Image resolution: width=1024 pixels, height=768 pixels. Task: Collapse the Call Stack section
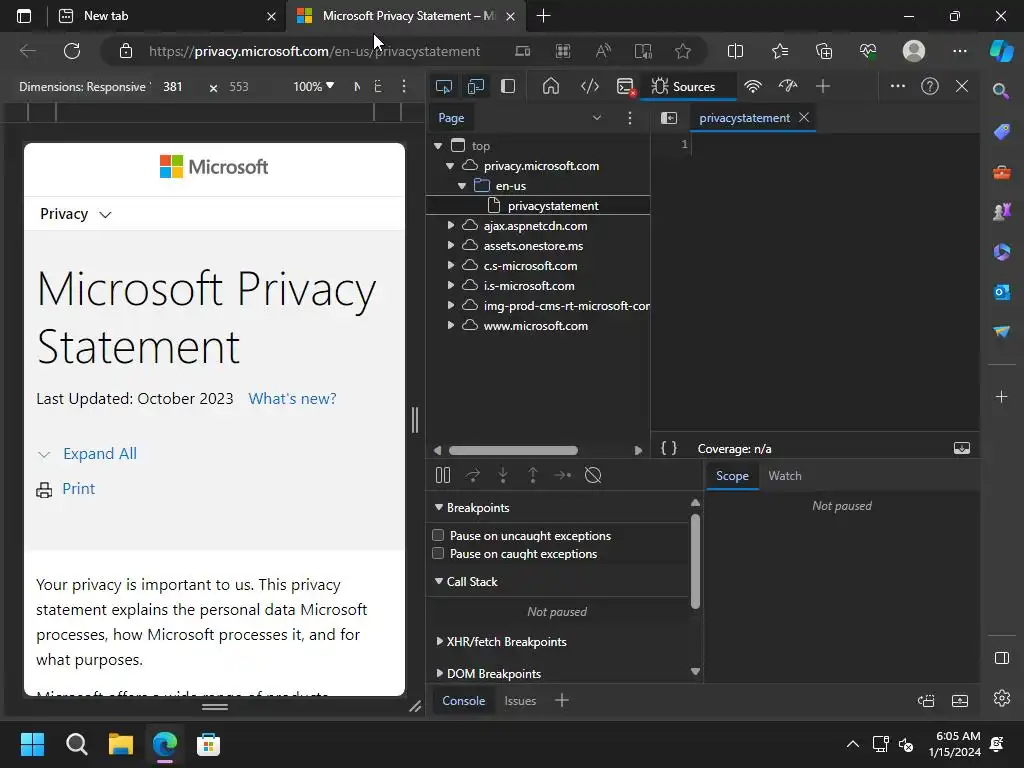click(x=438, y=581)
